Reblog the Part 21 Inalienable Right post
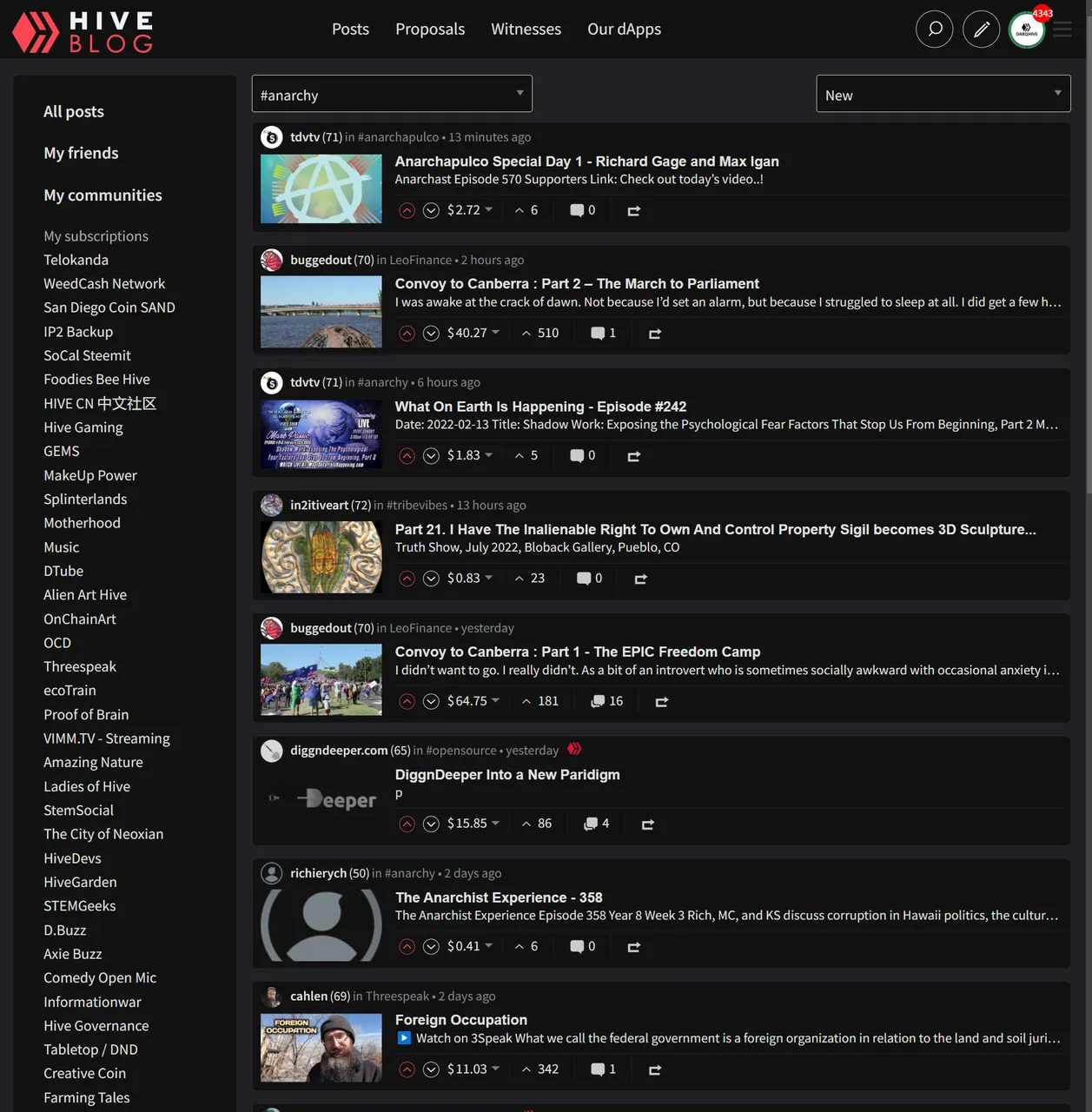Viewport: 1092px width, 1112px height. (x=641, y=579)
